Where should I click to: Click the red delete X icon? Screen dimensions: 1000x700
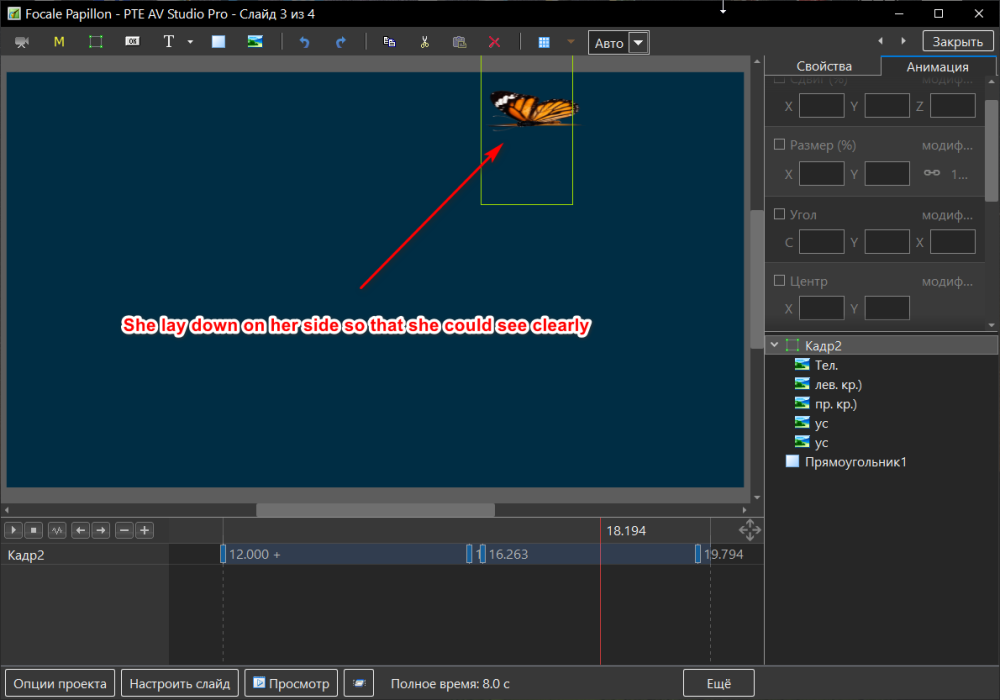(x=494, y=42)
